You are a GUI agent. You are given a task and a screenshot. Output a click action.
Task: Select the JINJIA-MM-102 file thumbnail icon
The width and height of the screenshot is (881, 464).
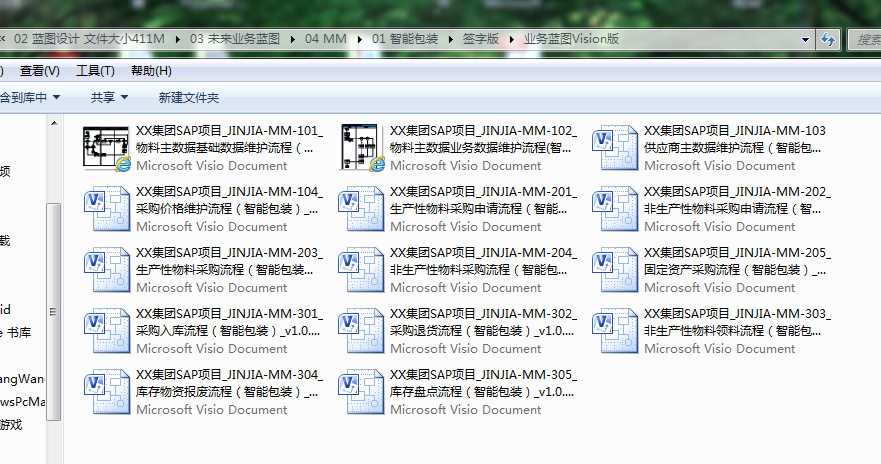pos(362,148)
